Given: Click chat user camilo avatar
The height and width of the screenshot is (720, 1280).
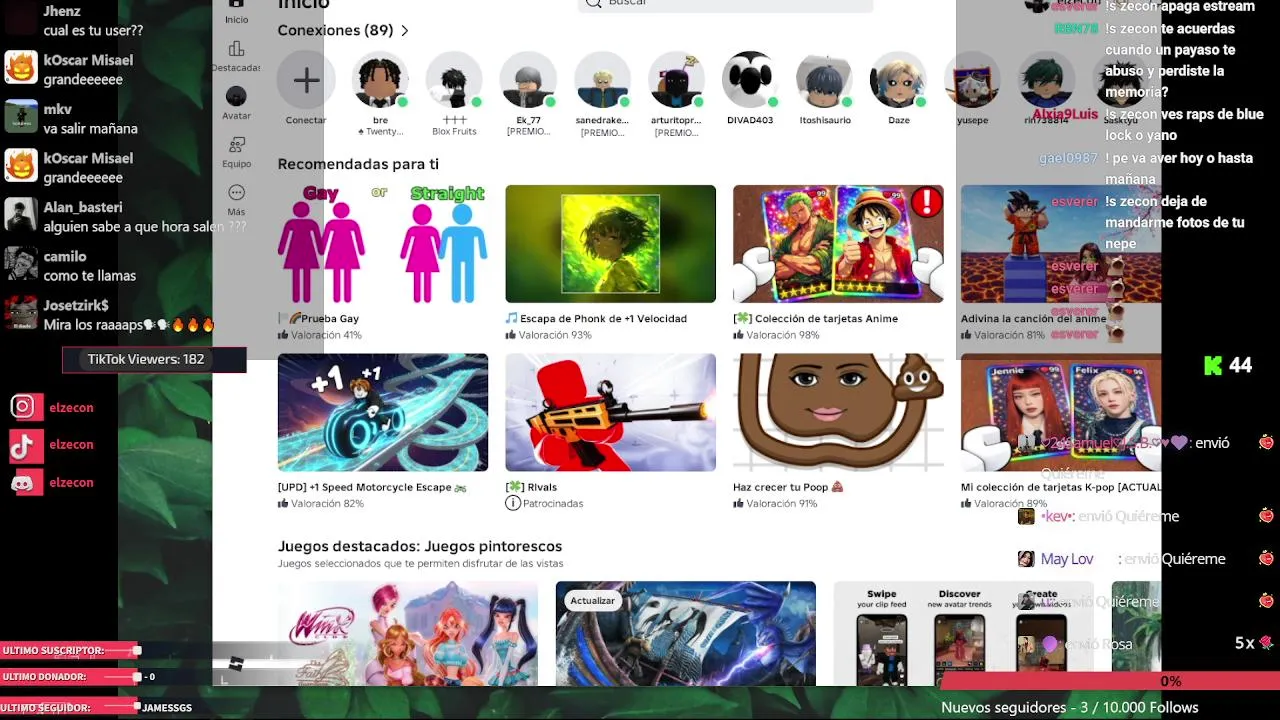Looking at the screenshot, I should [21, 265].
